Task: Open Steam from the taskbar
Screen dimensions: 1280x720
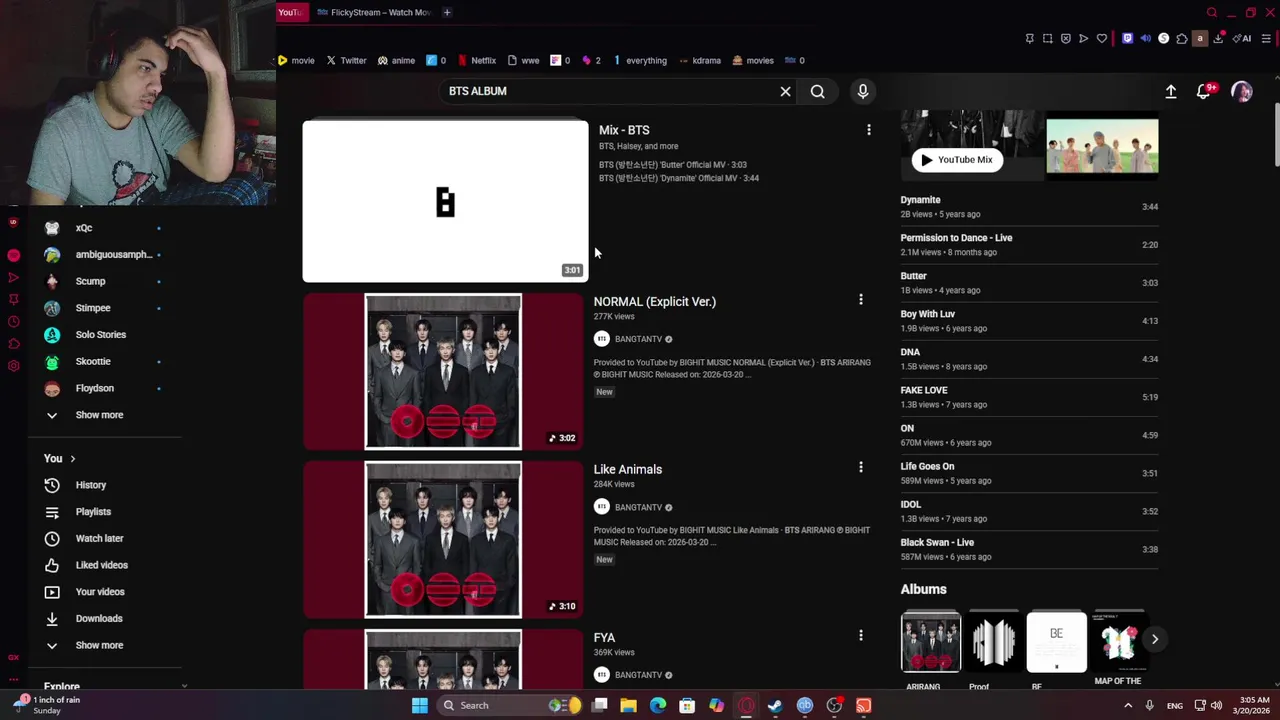Action: tap(775, 706)
